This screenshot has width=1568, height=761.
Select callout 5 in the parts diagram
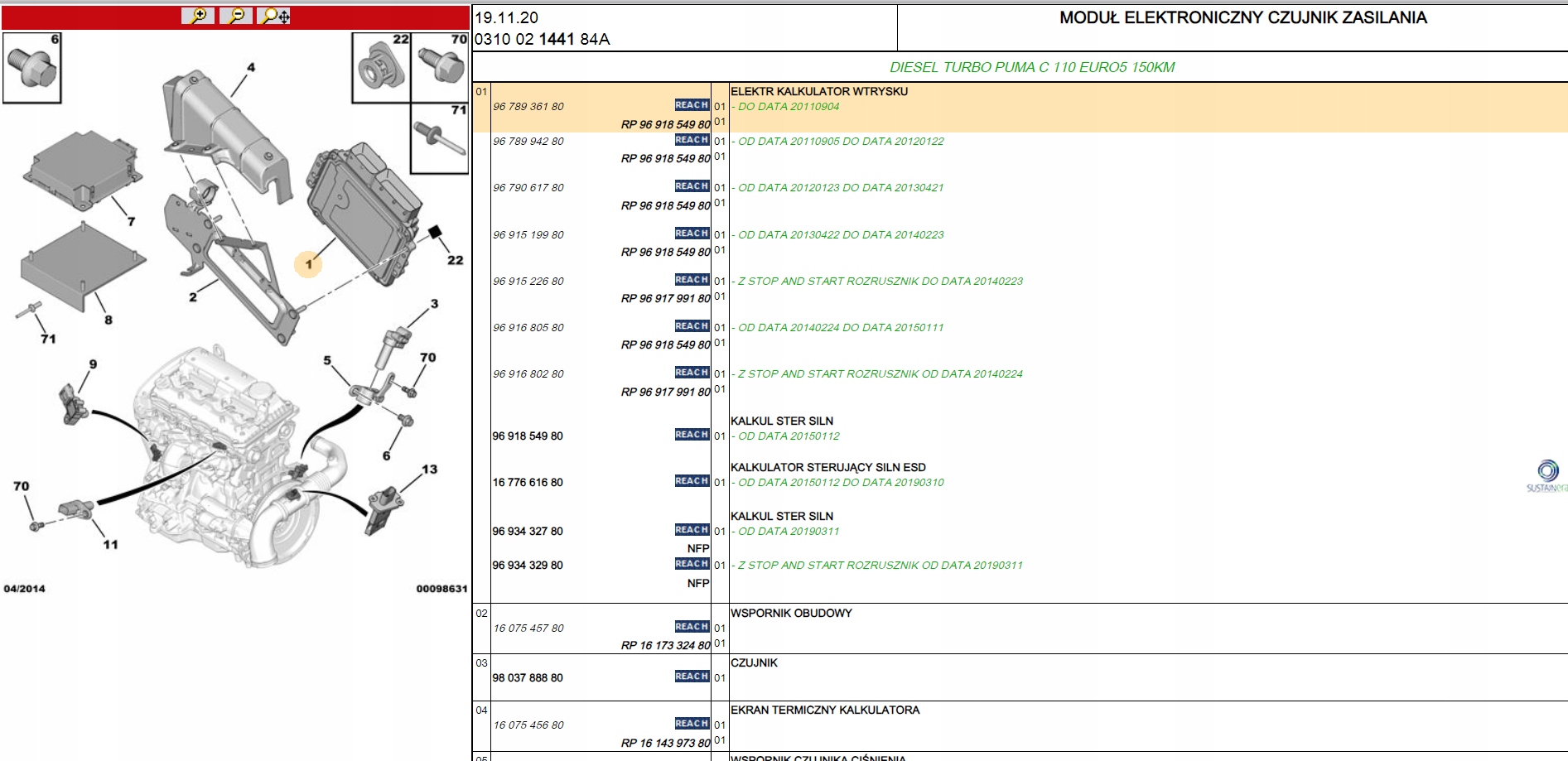pyautogui.click(x=327, y=360)
